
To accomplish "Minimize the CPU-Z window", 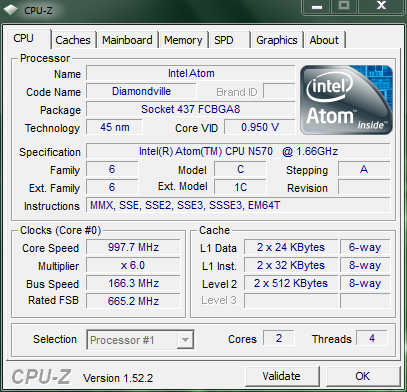I will 317,6.
